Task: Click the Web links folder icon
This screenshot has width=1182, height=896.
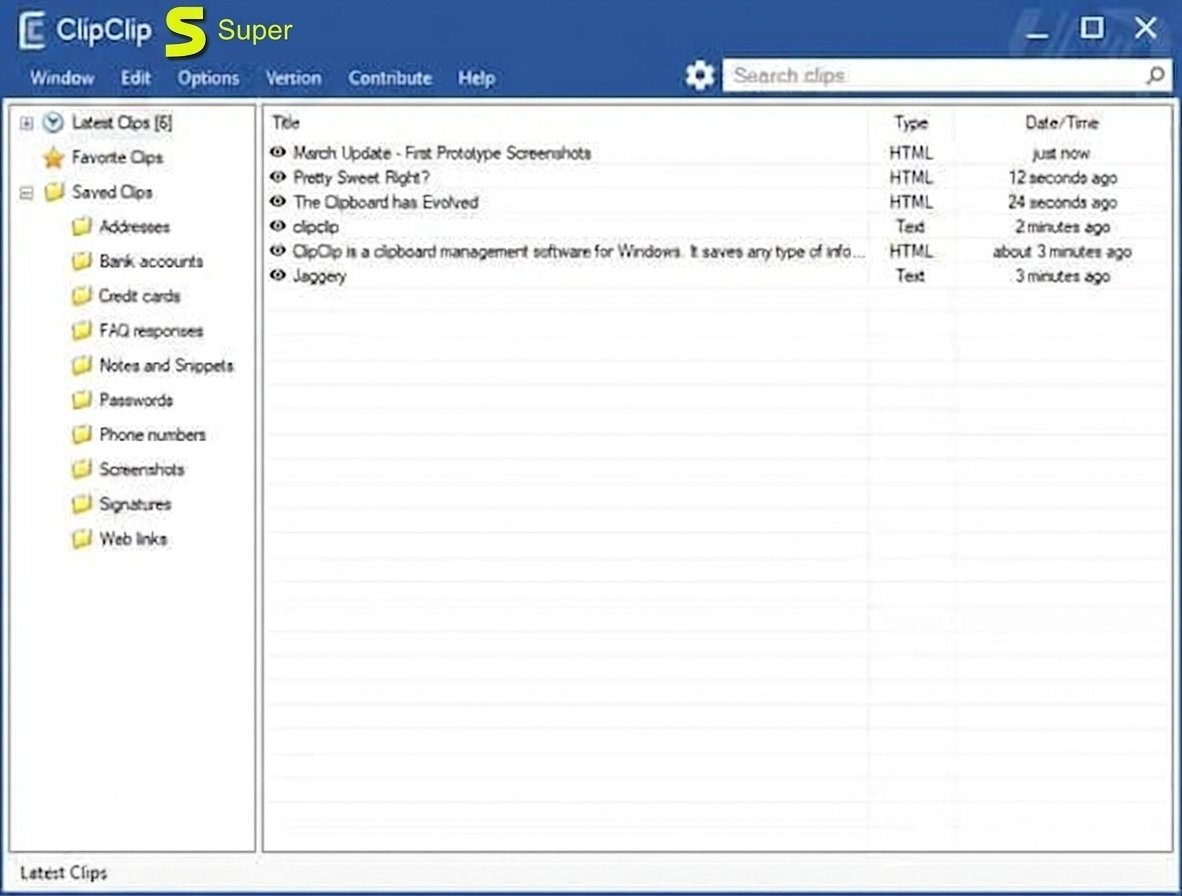Action: point(81,539)
